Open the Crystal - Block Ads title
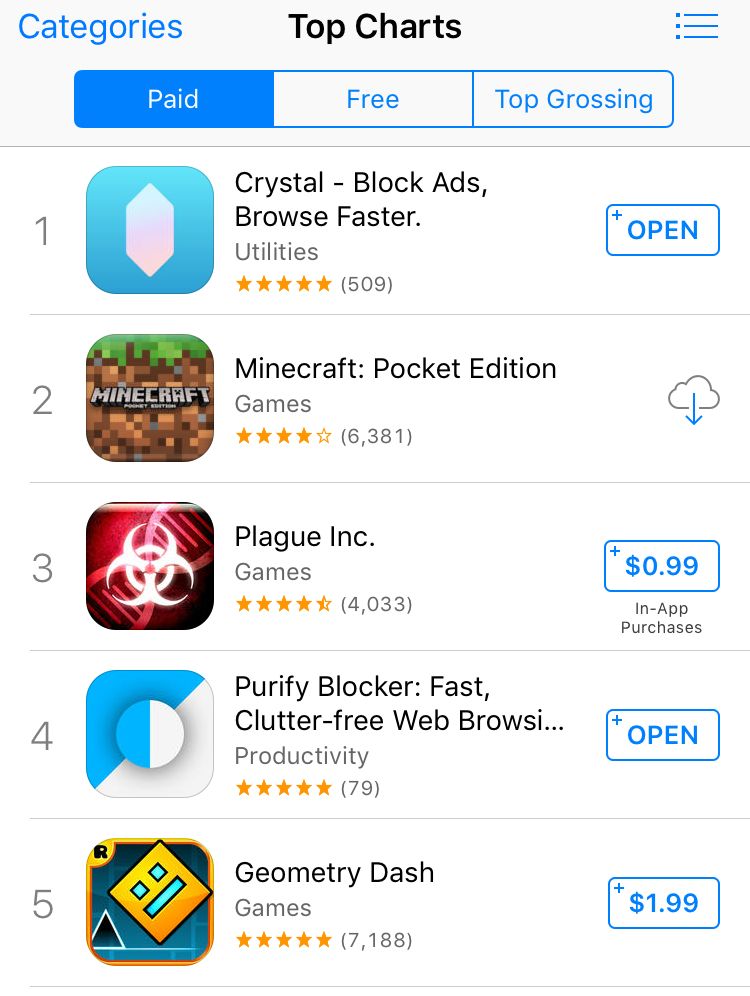The image size is (750, 996). pos(360,199)
